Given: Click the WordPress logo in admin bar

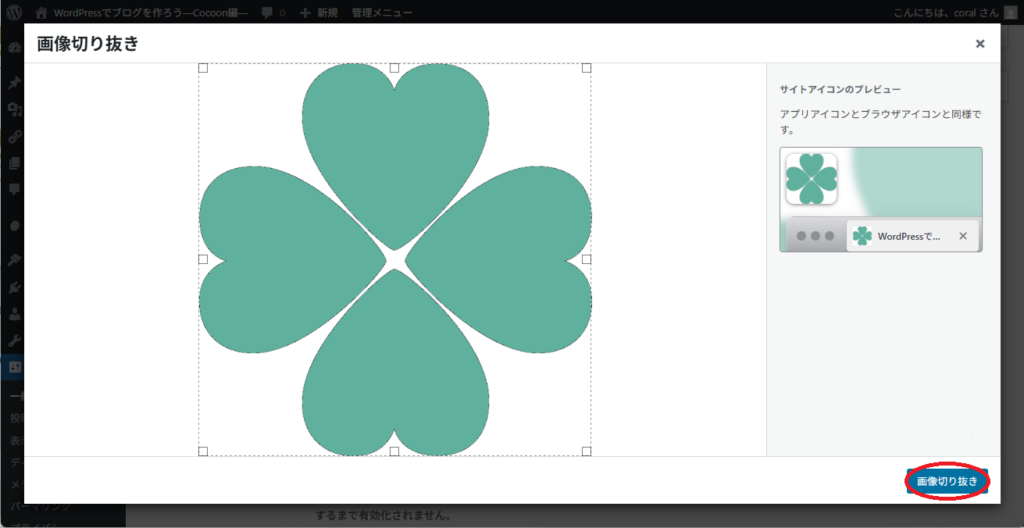Looking at the screenshot, I should pos(14,15).
